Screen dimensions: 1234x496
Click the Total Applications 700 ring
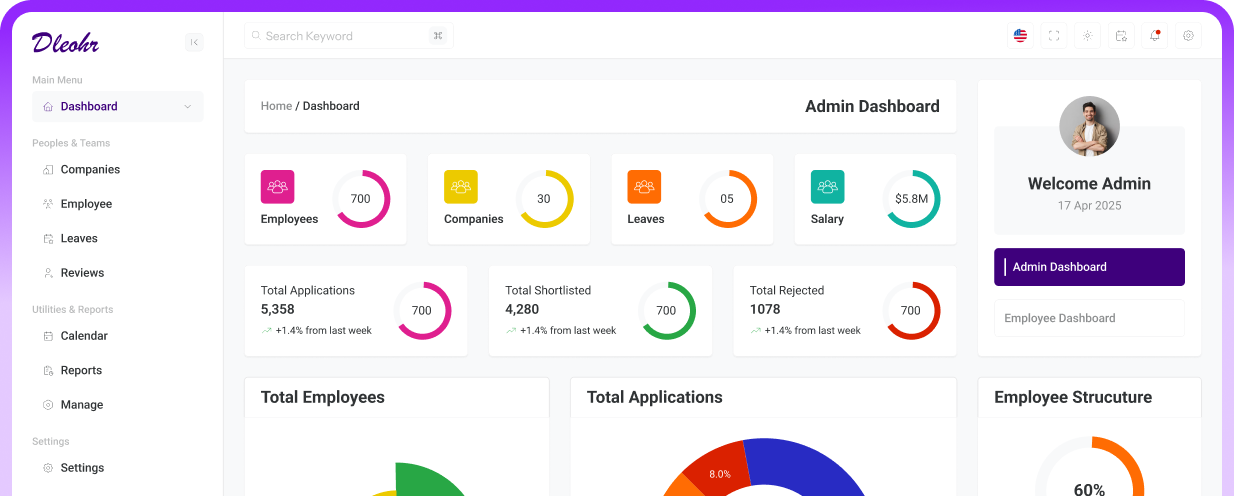click(x=422, y=311)
